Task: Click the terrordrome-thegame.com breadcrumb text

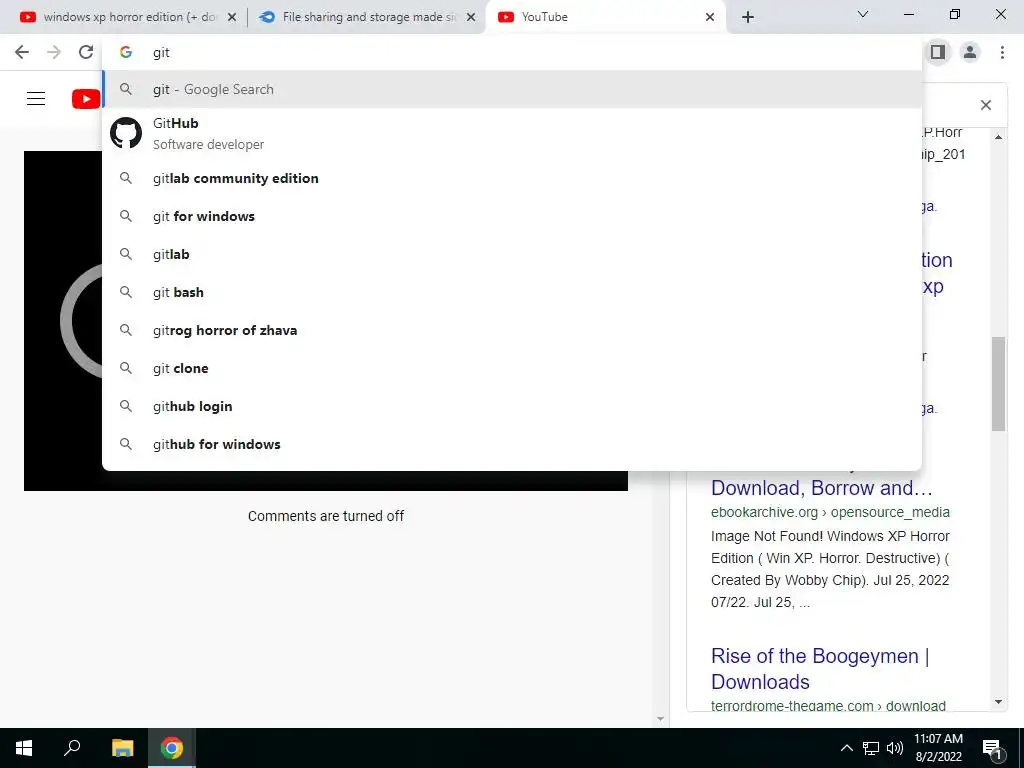Action: [828, 706]
